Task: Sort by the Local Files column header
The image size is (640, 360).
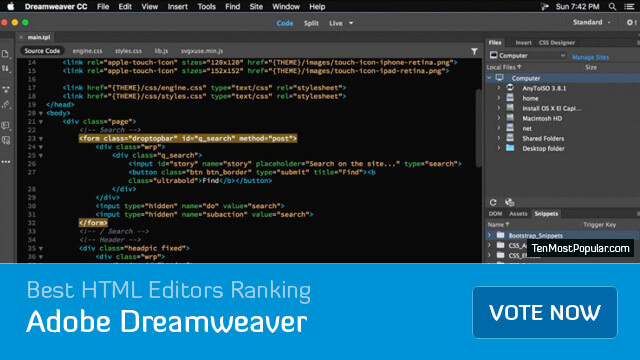Action: (504, 67)
